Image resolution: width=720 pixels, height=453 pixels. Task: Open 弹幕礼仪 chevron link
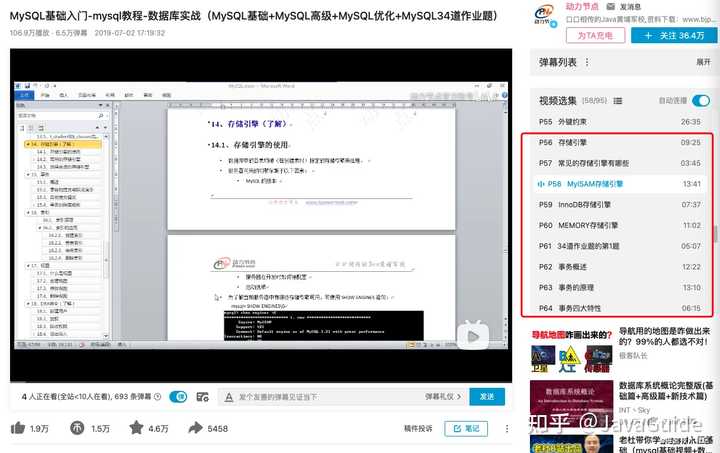443,397
